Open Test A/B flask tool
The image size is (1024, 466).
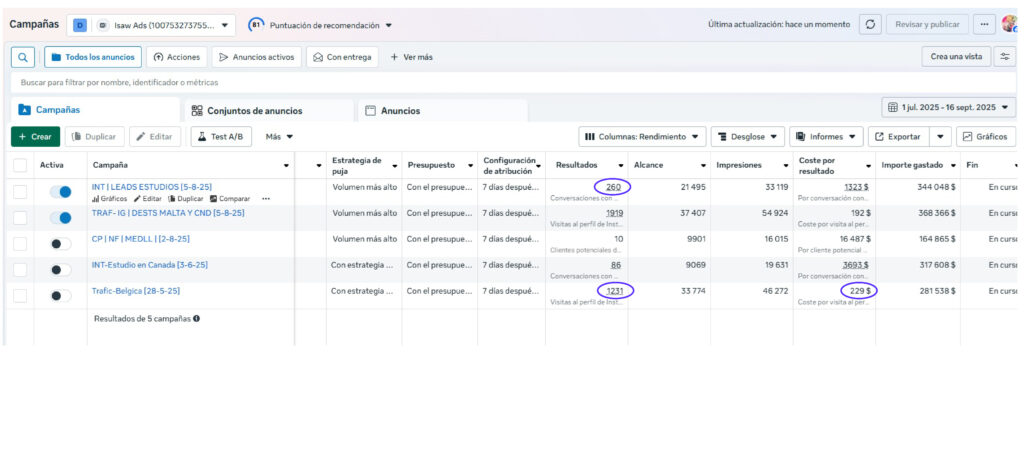(x=221, y=136)
